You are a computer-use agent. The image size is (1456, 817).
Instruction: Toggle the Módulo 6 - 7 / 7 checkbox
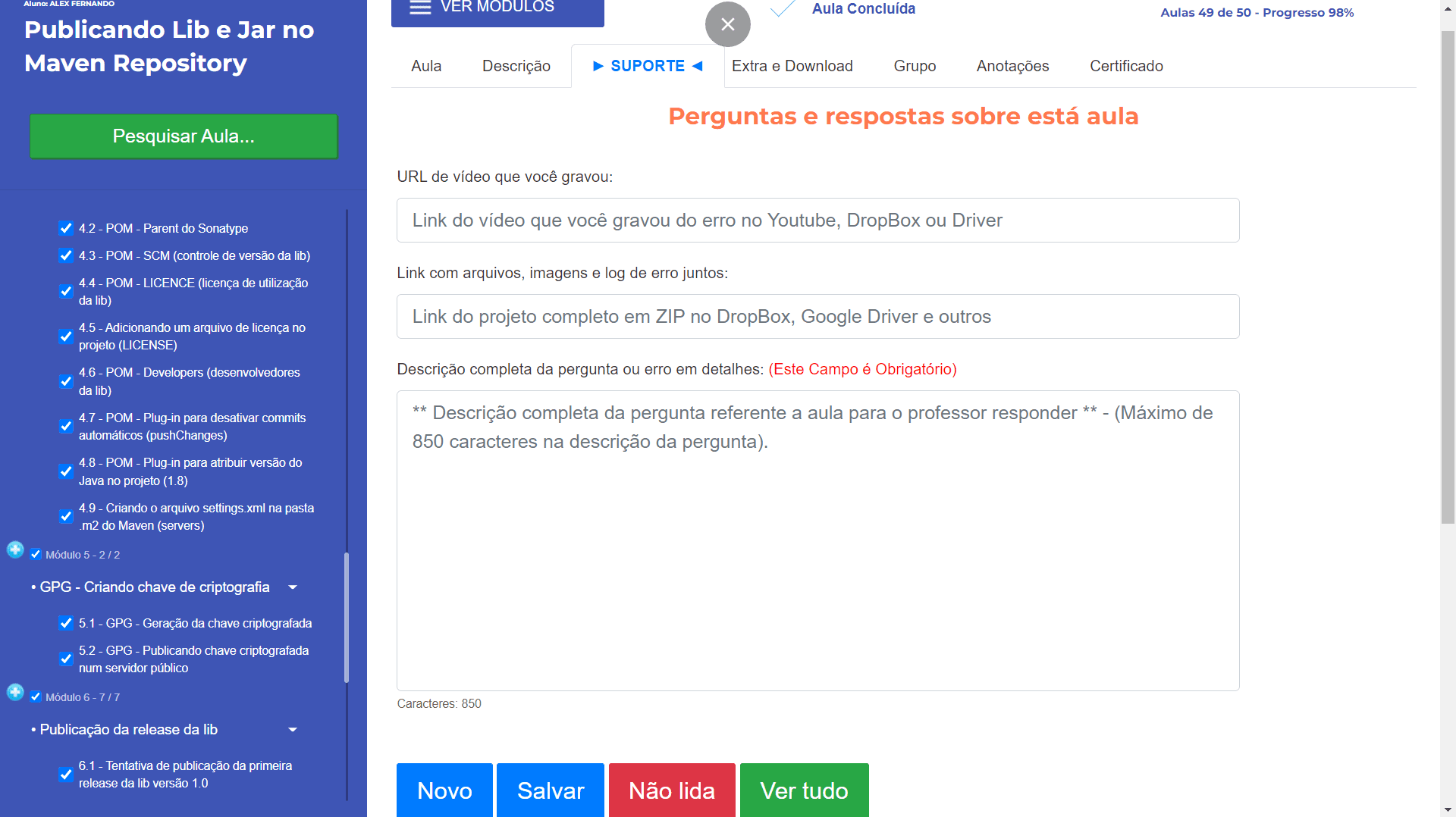point(36,696)
